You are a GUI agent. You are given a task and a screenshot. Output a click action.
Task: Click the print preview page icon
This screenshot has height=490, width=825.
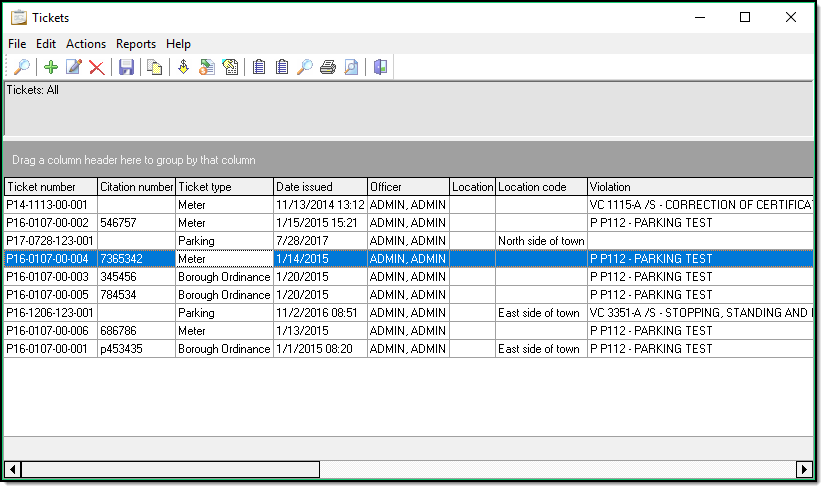click(350, 67)
